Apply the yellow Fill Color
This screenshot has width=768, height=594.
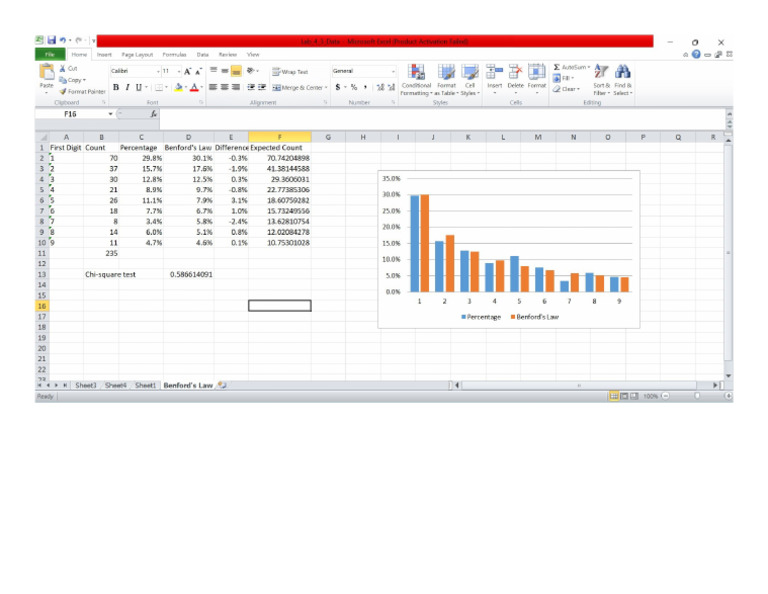click(178, 87)
